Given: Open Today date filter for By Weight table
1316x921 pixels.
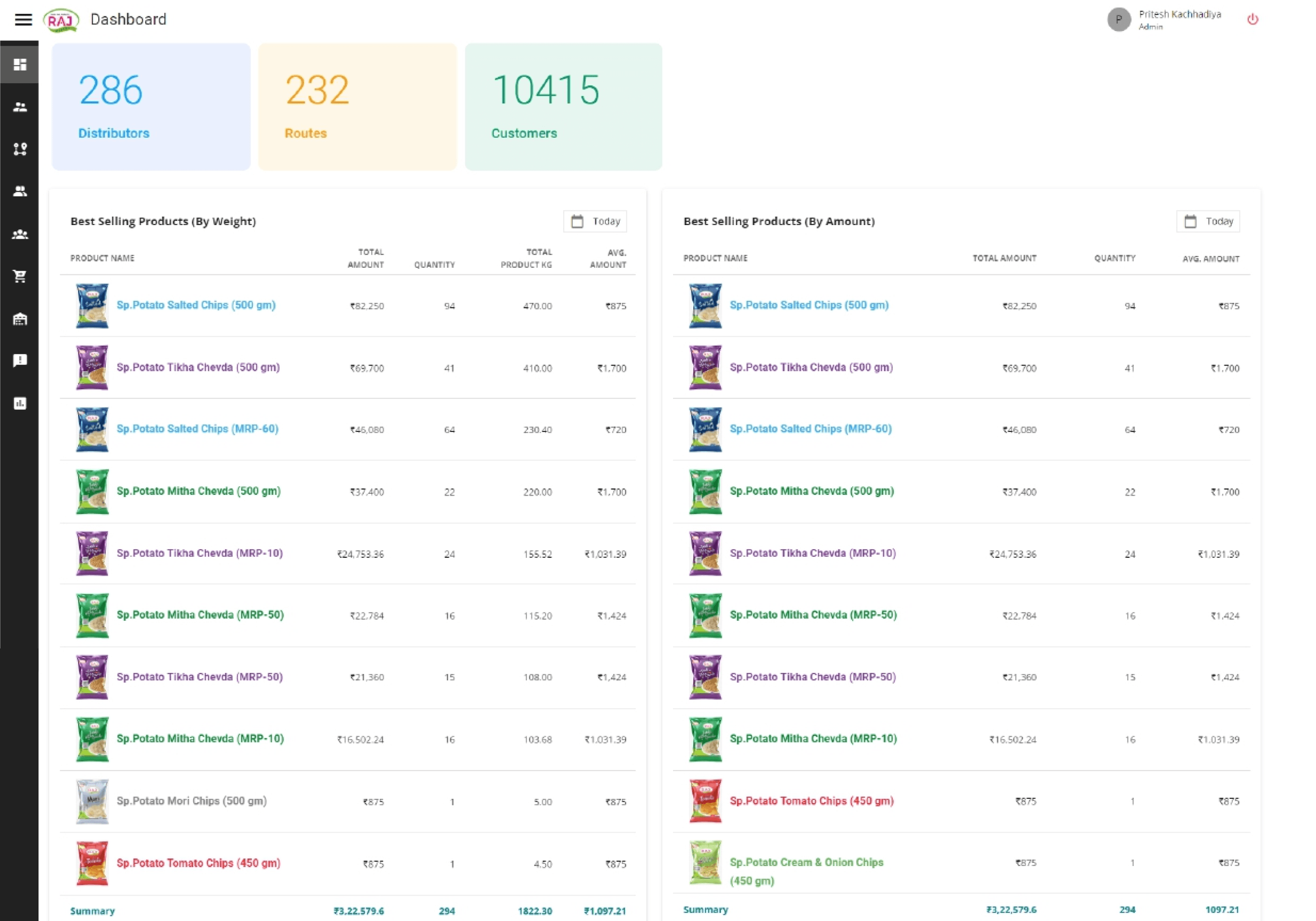Looking at the screenshot, I should coord(595,221).
